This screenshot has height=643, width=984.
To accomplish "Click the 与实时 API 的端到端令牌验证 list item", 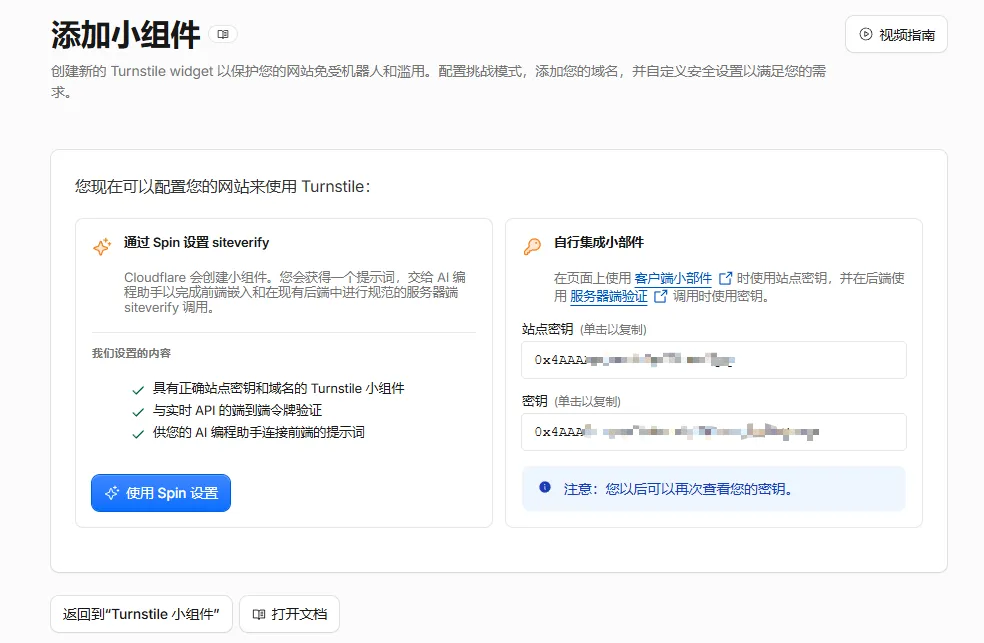I will click(x=237, y=410).
